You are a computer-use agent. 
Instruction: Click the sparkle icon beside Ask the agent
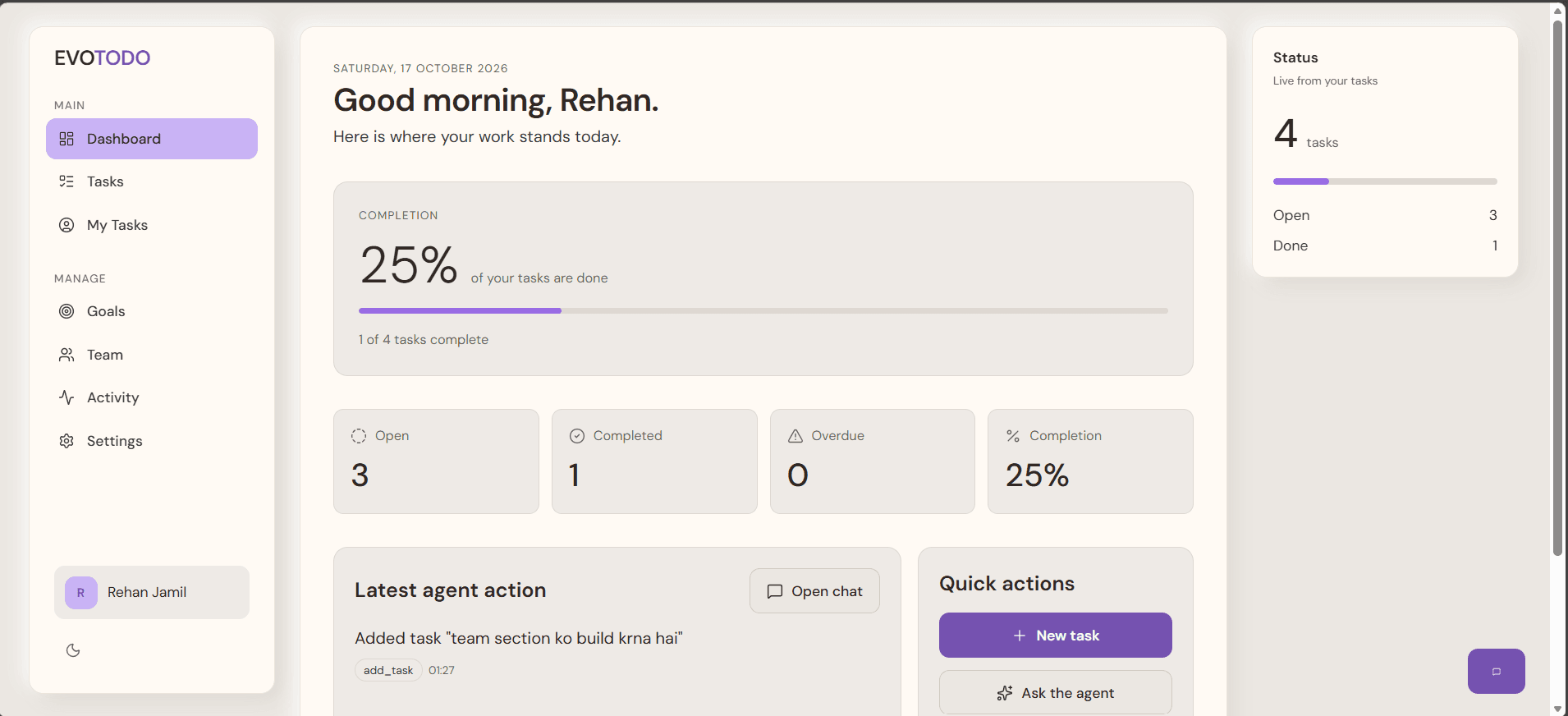(x=1005, y=693)
